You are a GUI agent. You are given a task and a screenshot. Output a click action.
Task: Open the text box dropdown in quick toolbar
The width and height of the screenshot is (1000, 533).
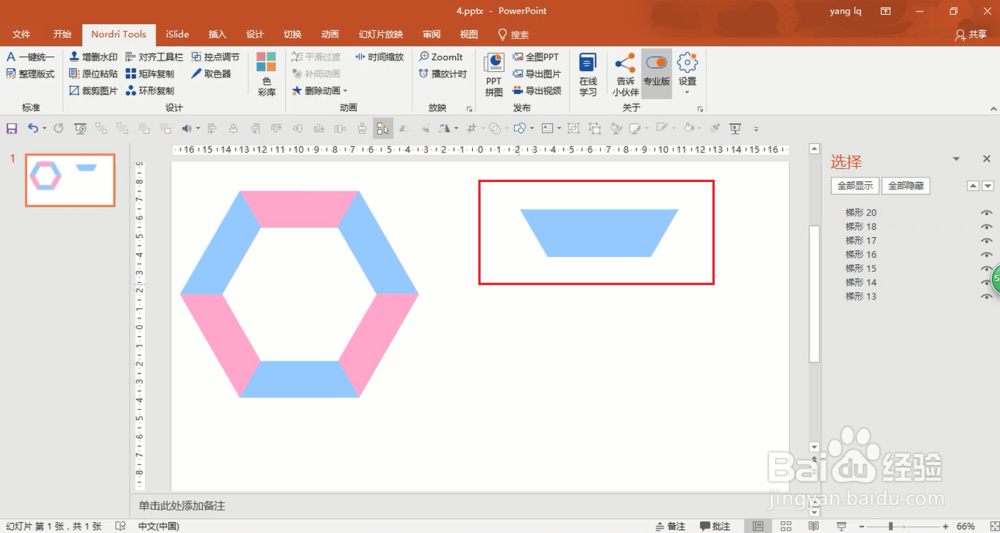coord(559,129)
